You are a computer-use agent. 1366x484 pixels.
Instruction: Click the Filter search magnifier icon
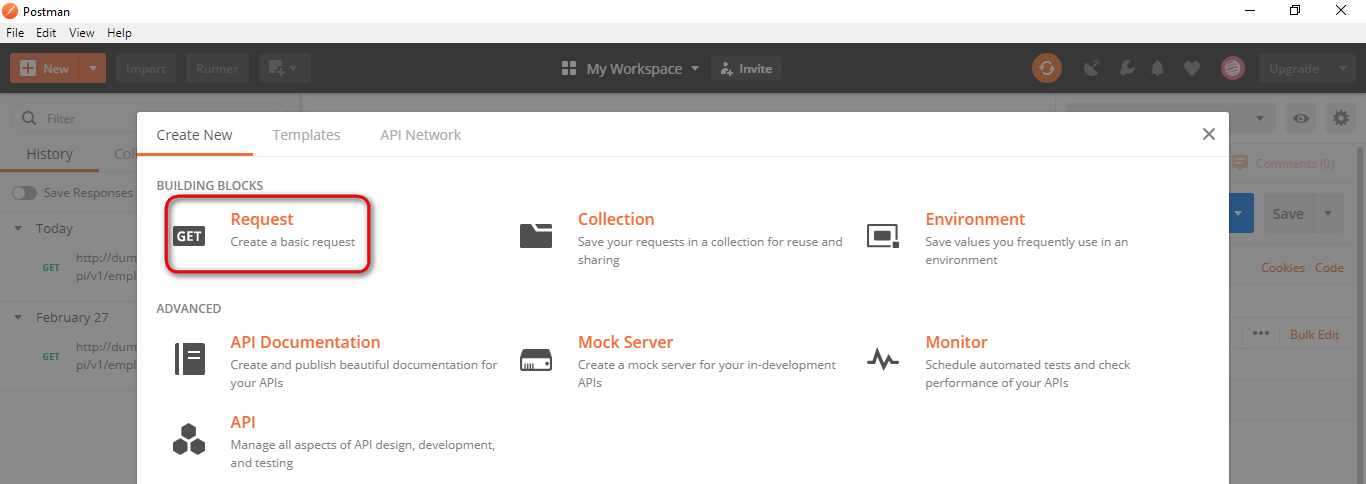[28, 118]
